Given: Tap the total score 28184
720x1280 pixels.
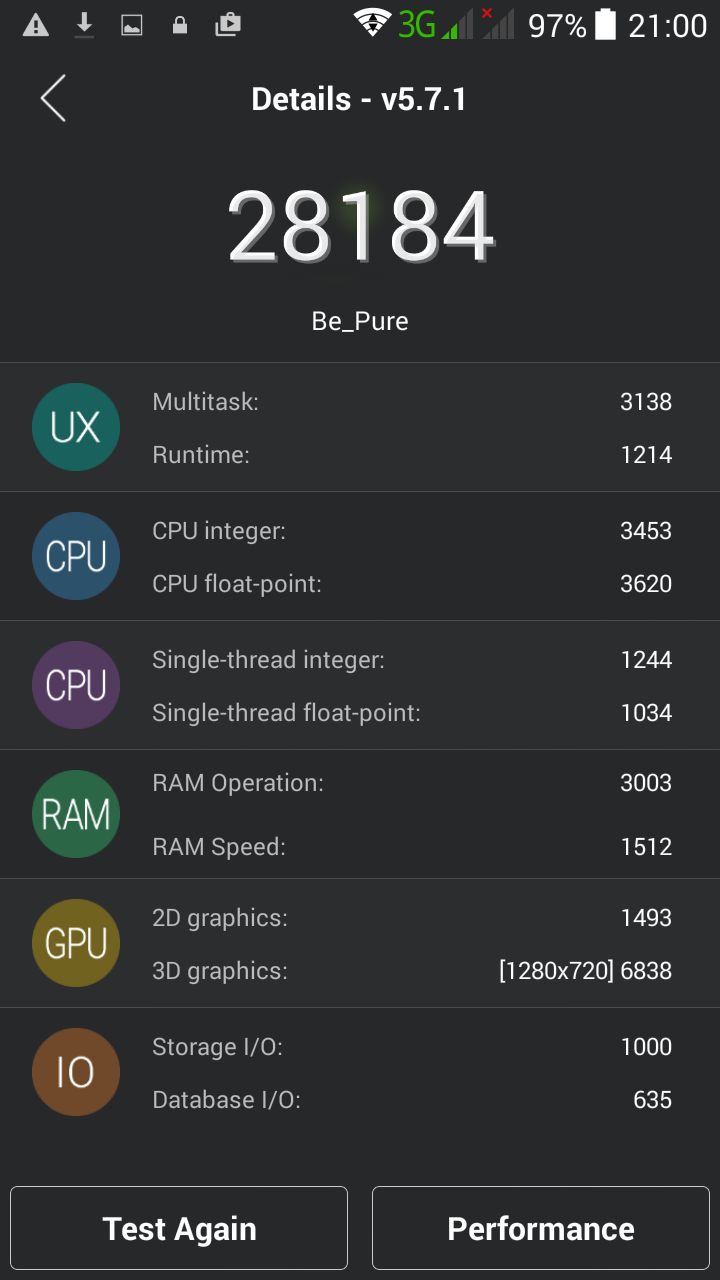Looking at the screenshot, I should pos(360,228).
